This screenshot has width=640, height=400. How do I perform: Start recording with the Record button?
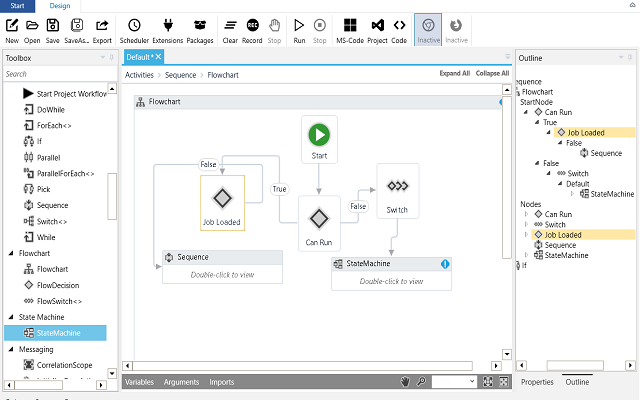[x=252, y=27]
